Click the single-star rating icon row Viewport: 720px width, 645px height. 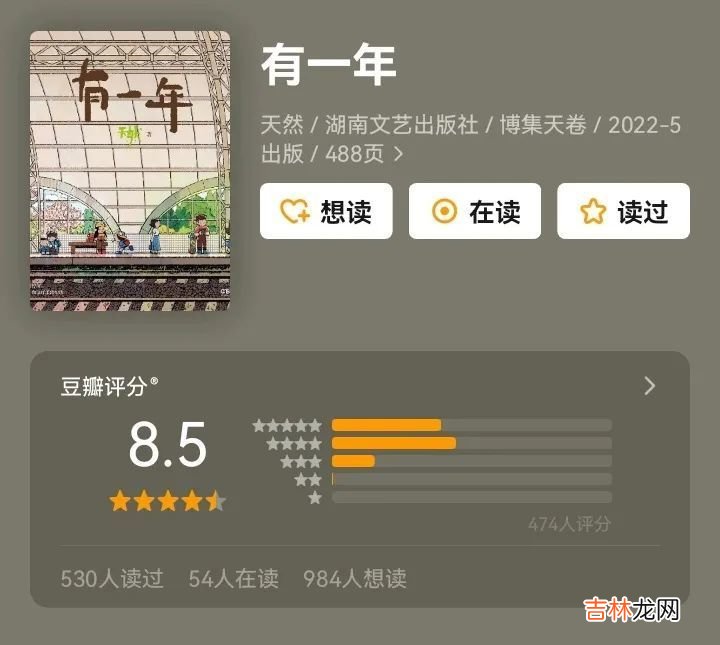[315, 498]
